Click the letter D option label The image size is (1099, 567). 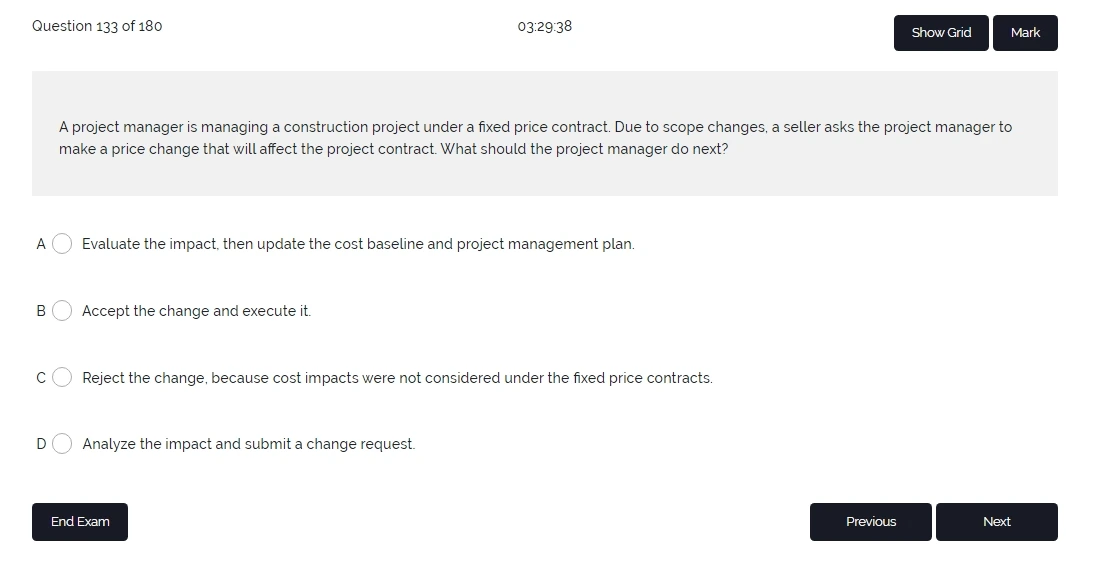(41, 444)
